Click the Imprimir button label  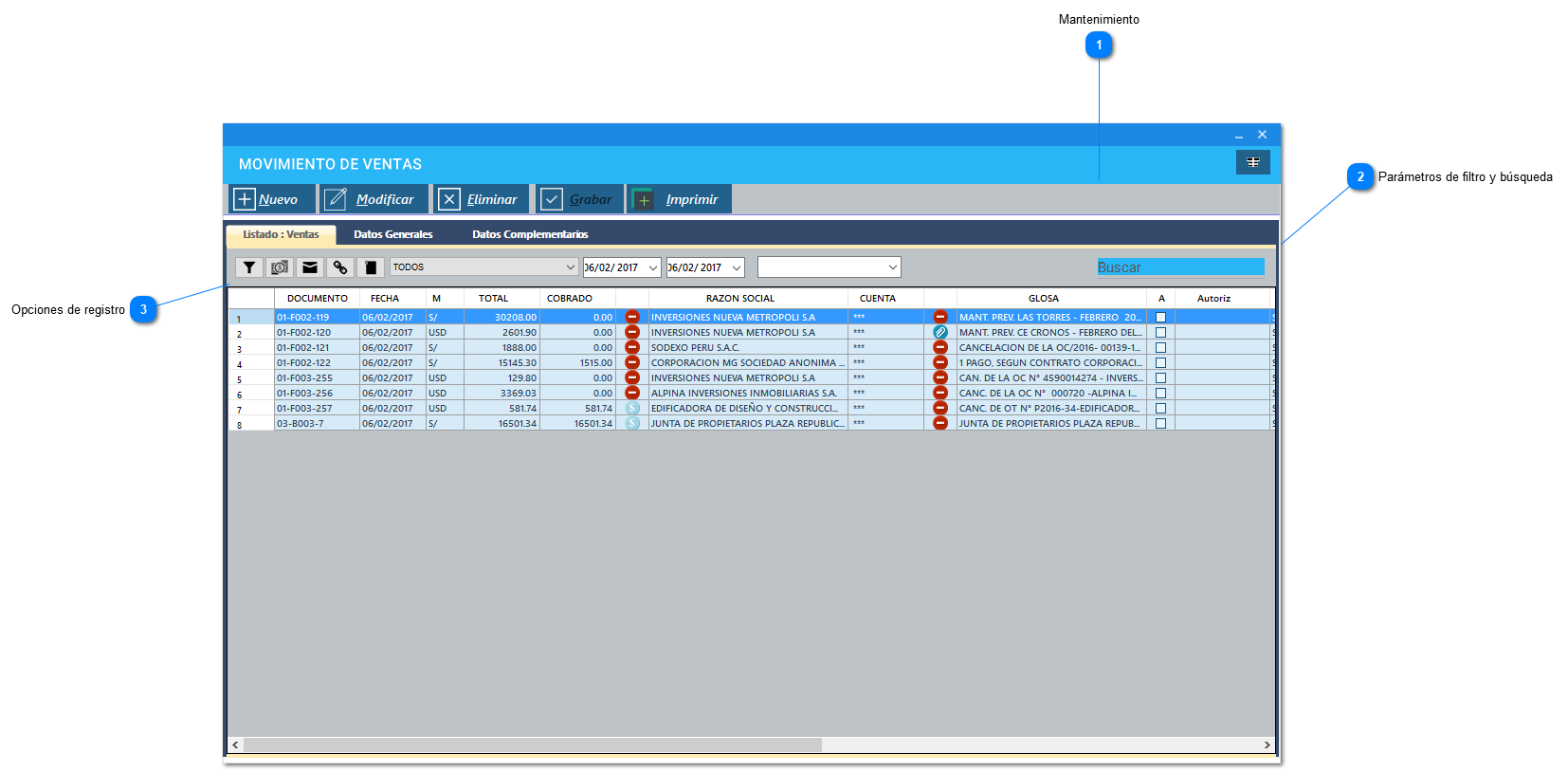tap(692, 199)
